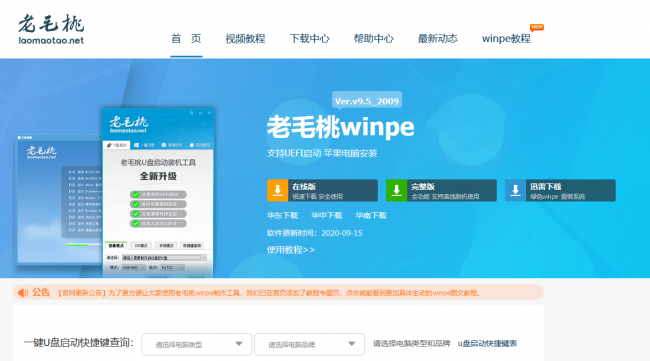650x361 pixels.
Task: Click the background boot menu window screenshot
Action: pos(59,199)
